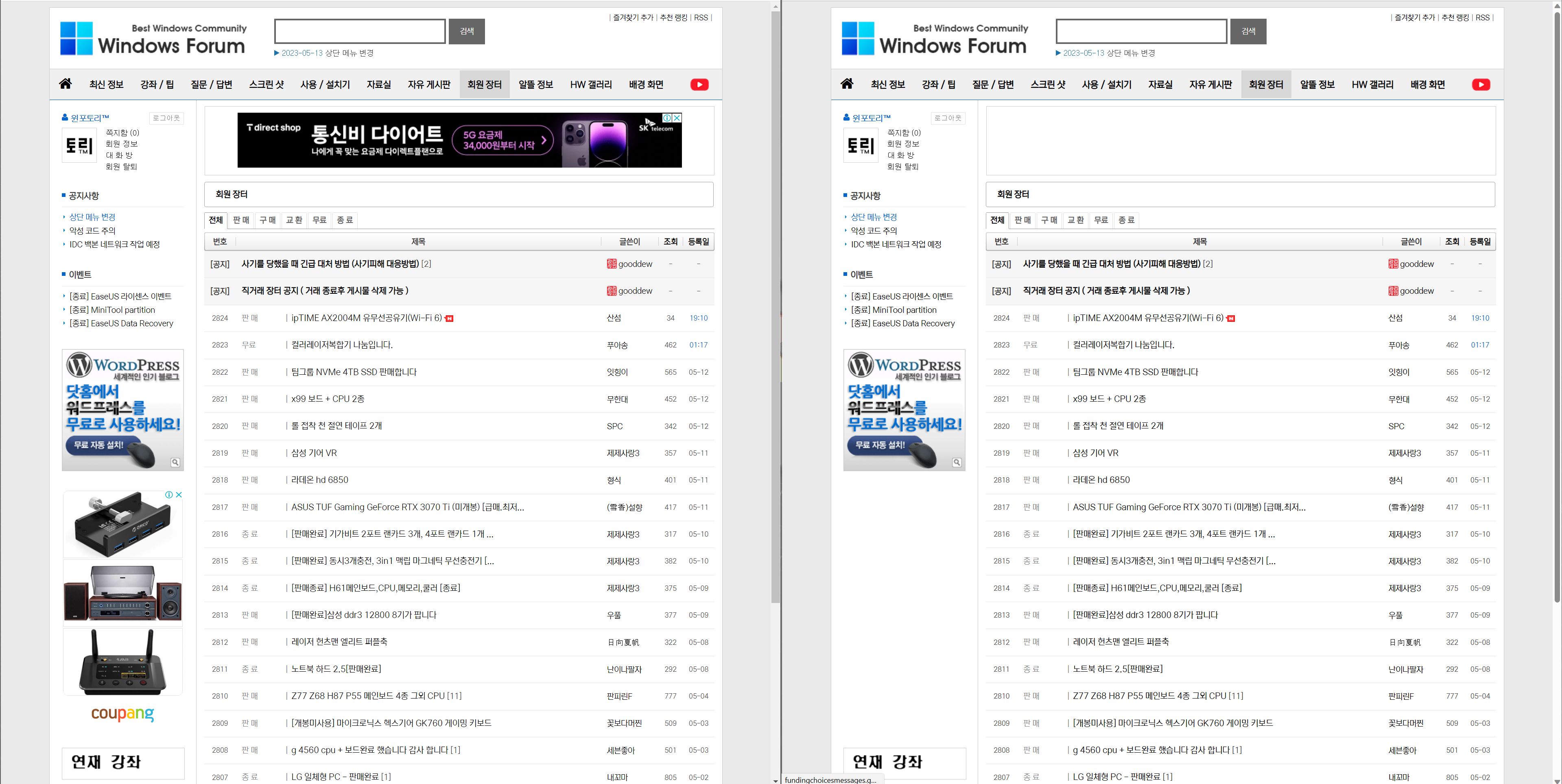
Task: Open post 컬러레이저복합기 나눔입니다 in left window
Action: point(342,345)
